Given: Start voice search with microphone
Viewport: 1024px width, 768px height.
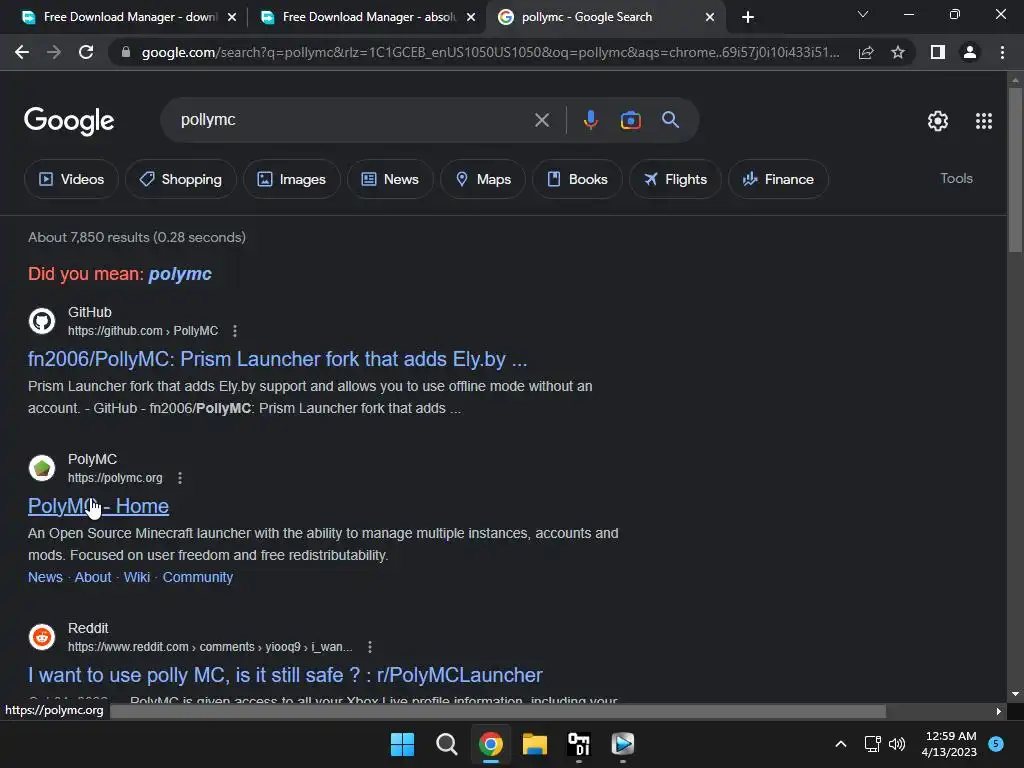Looking at the screenshot, I should (x=590, y=120).
